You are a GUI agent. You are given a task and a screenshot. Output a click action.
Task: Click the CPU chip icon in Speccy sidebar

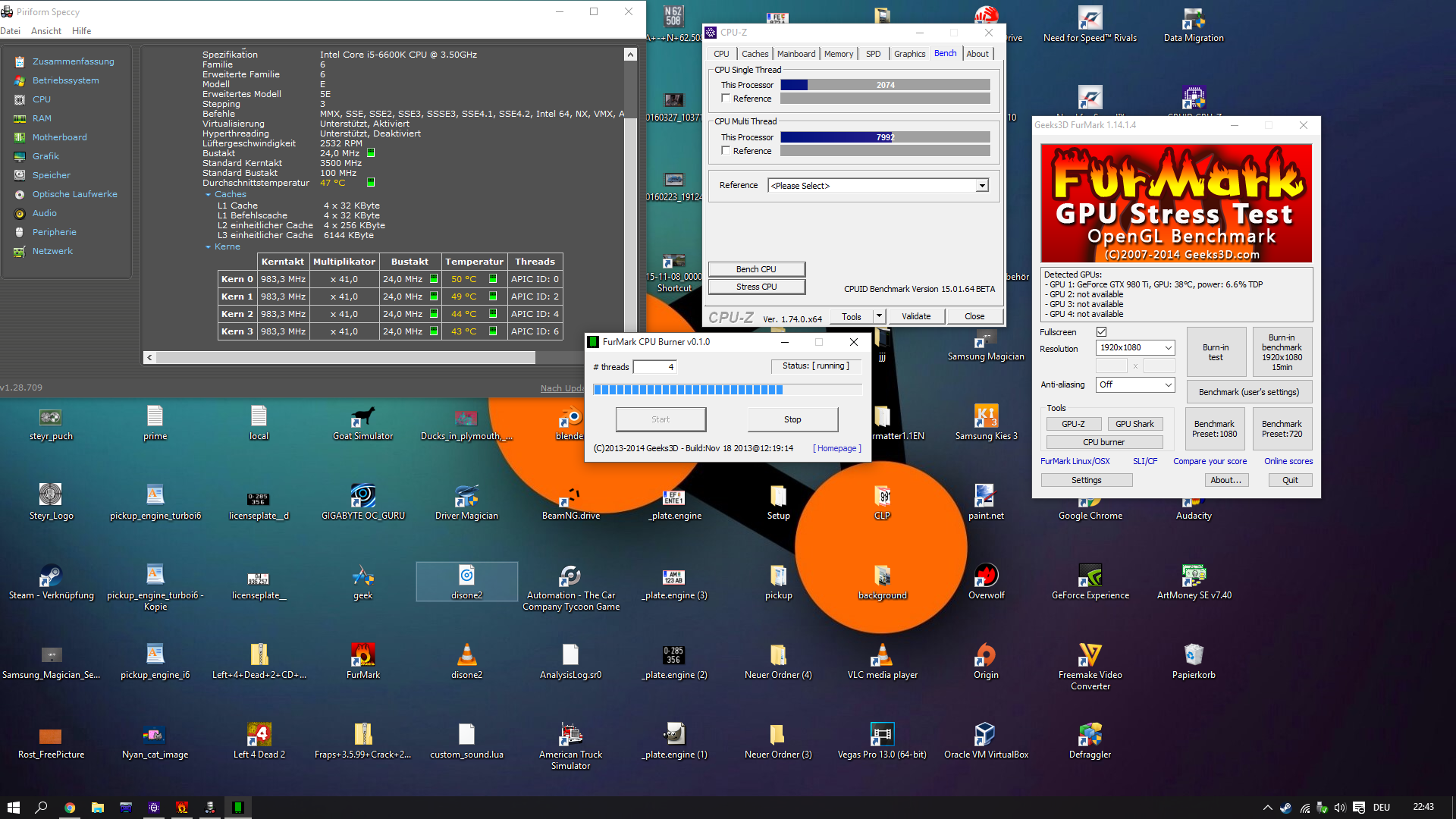coord(20,99)
